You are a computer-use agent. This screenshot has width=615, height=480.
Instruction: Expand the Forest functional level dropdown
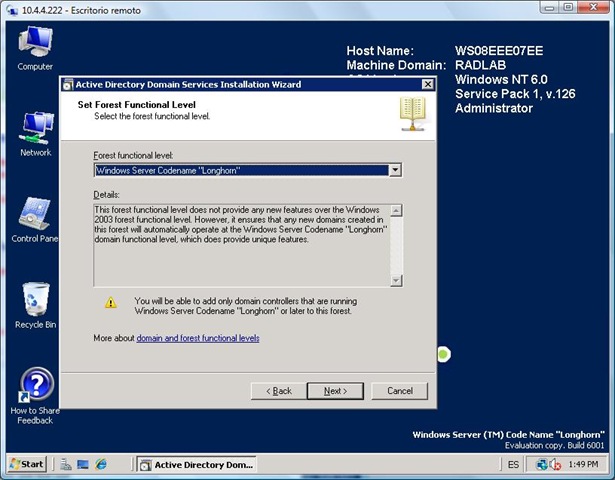pyautogui.click(x=396, y=170)
